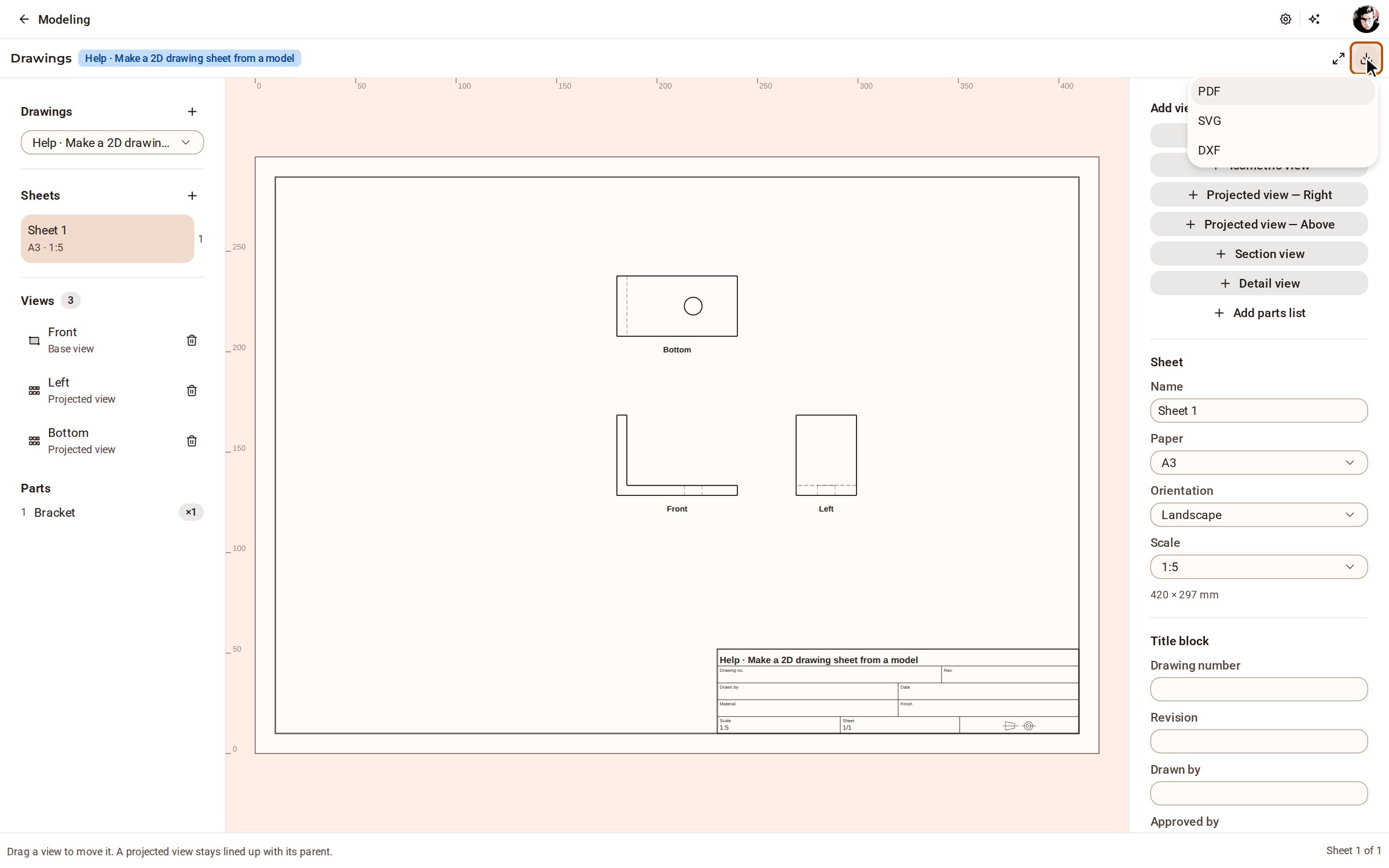This screenshot has width=1389, height=868.
Task: Select Sheet 1 in the sheets list
Action: click(108, 238)
